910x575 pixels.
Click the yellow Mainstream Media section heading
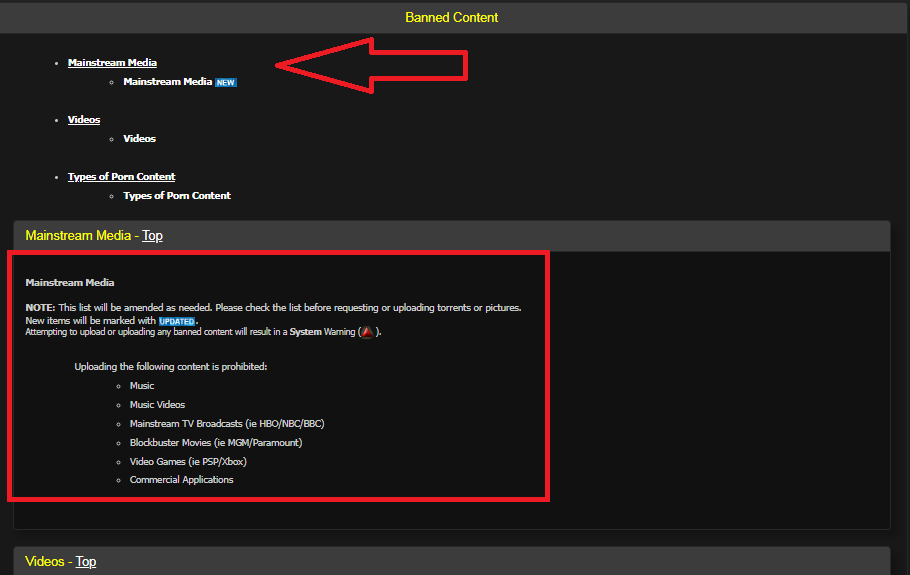click(x=77, y=236)
